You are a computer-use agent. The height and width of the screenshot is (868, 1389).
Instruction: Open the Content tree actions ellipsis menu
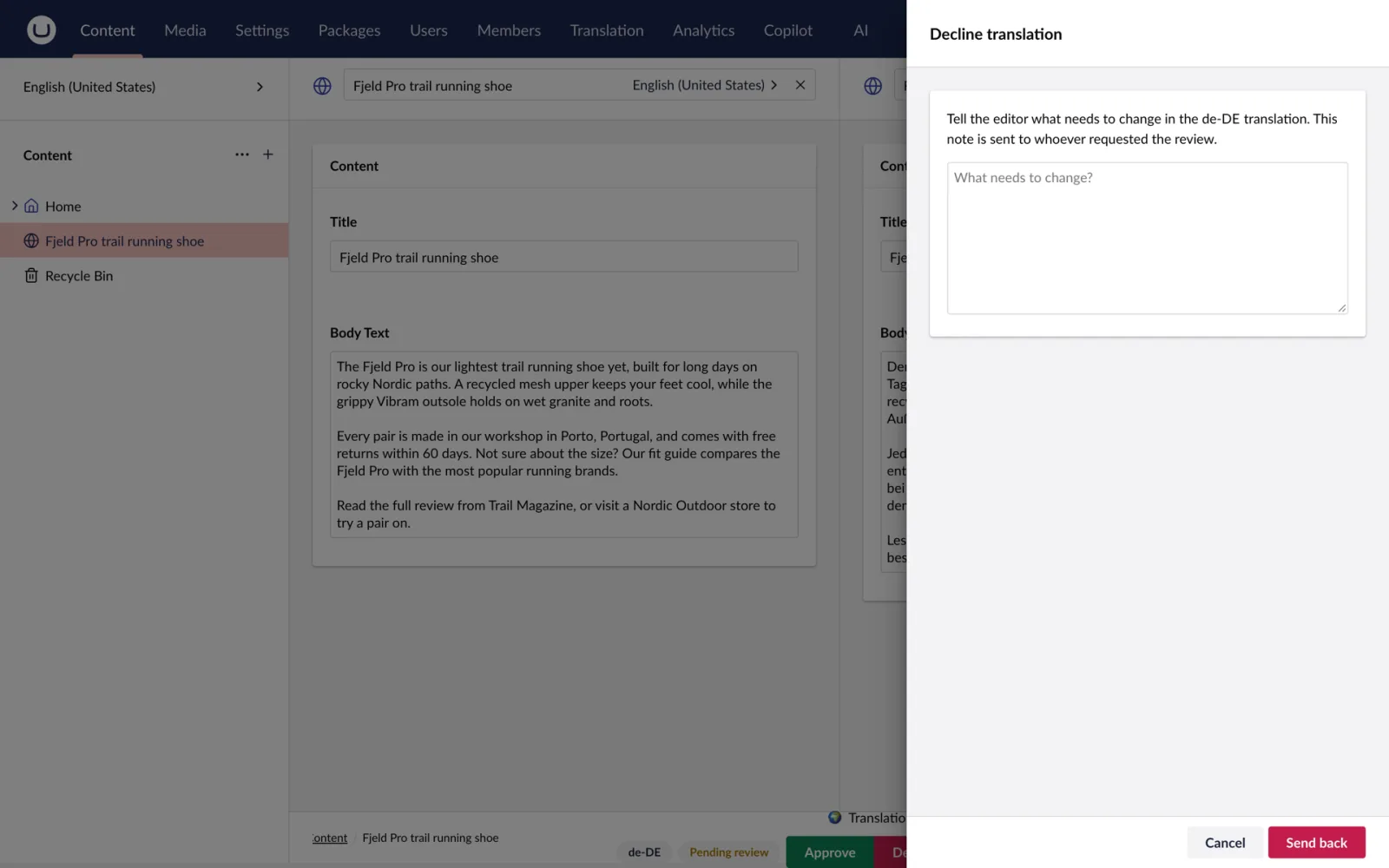coord(241,155)
